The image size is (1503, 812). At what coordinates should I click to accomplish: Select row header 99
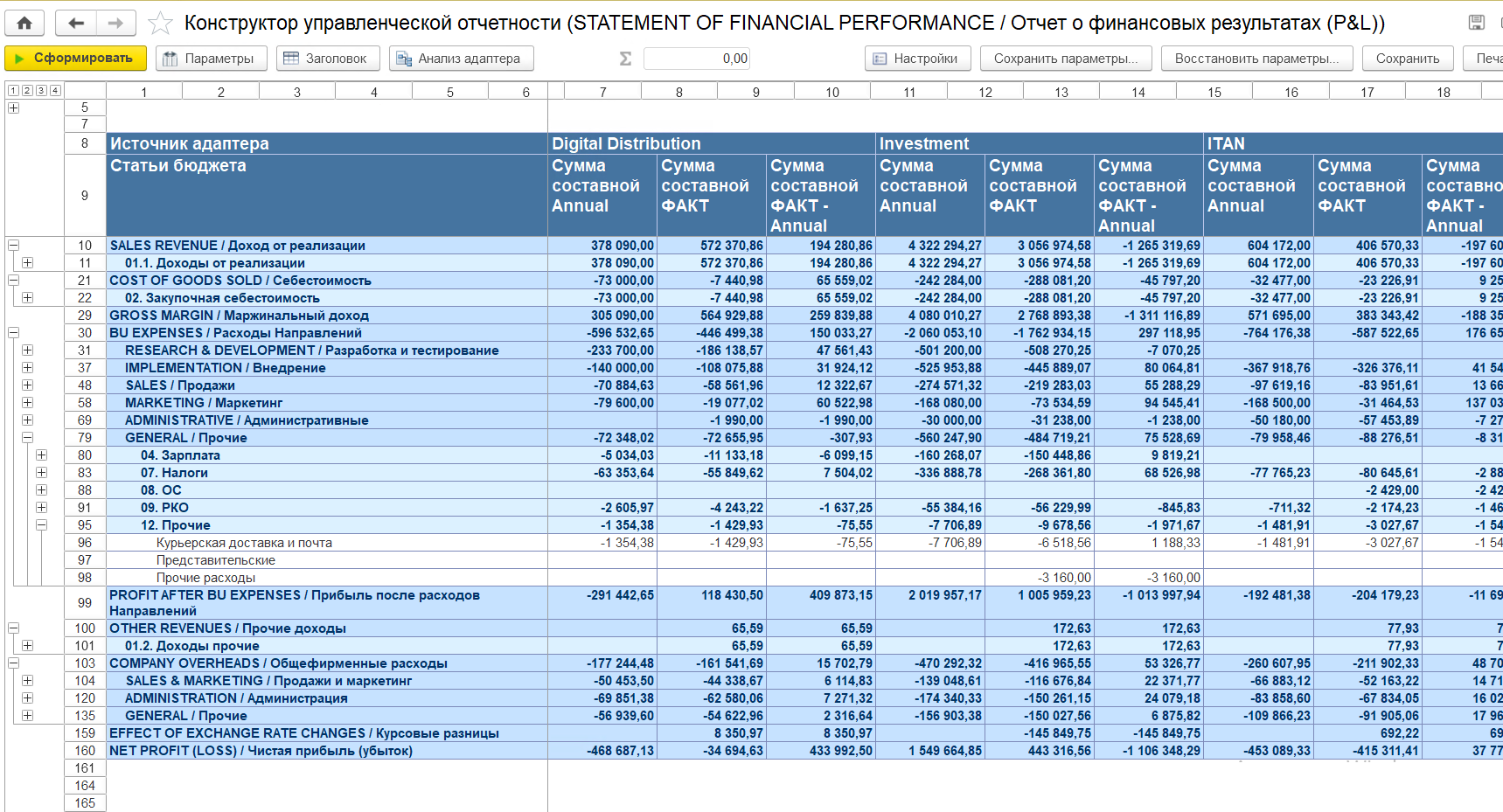tap(85, 603)
